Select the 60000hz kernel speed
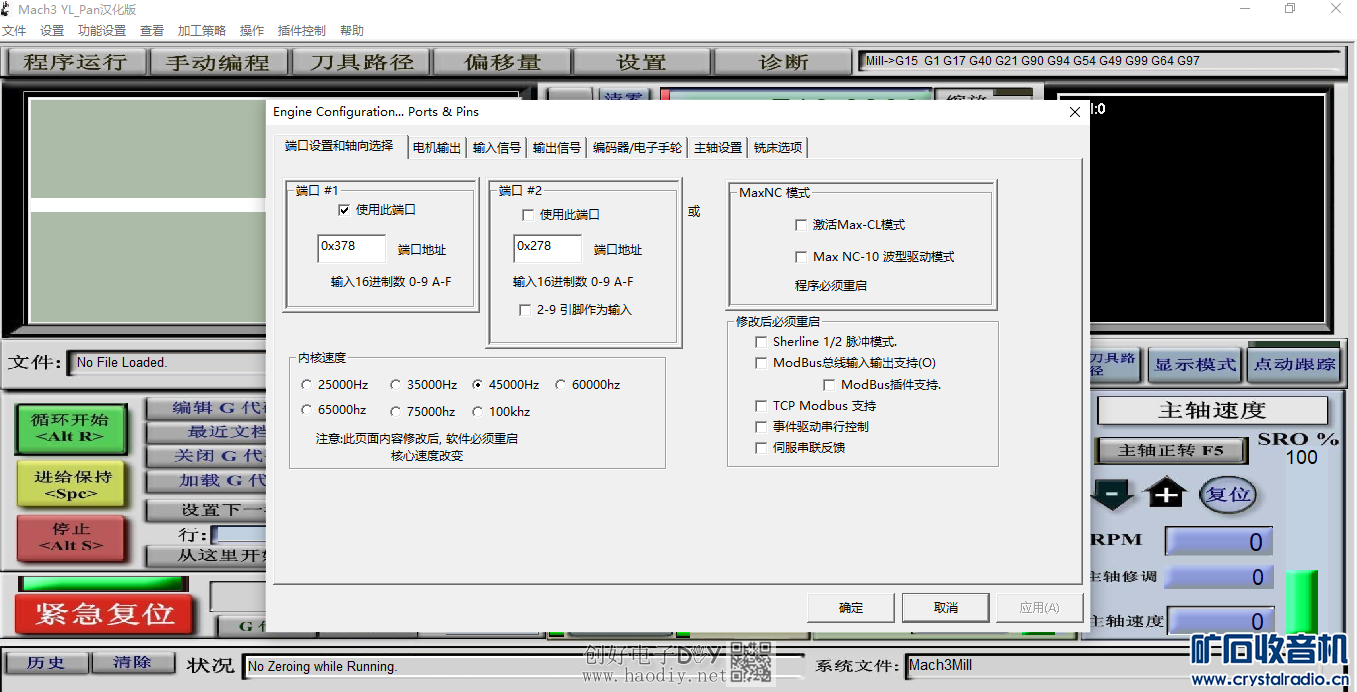 [x=561, y=385]
